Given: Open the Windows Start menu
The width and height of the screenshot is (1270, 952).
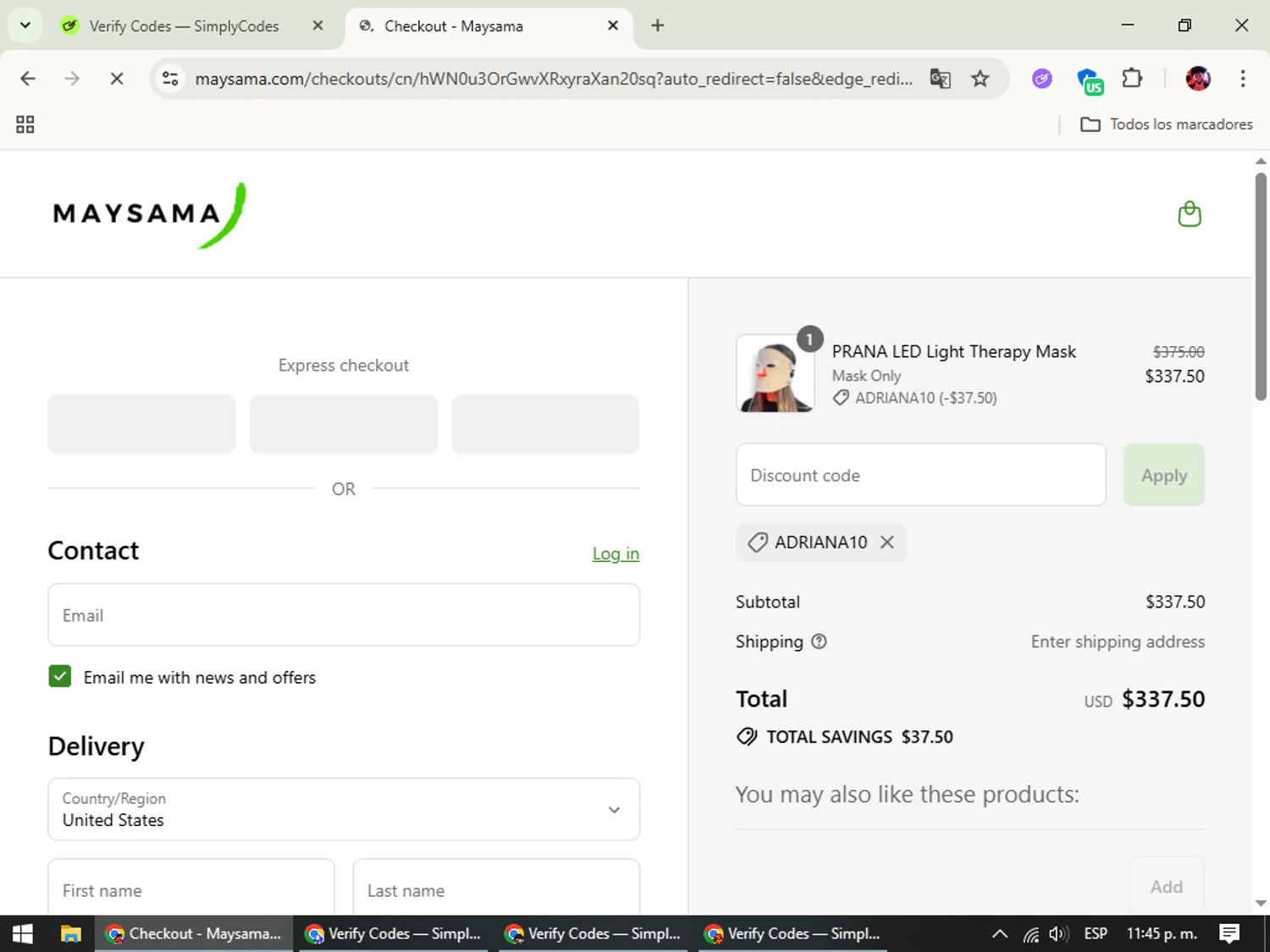Looking at the screenshot, I should pyautogui.click(x=23, y=933).
